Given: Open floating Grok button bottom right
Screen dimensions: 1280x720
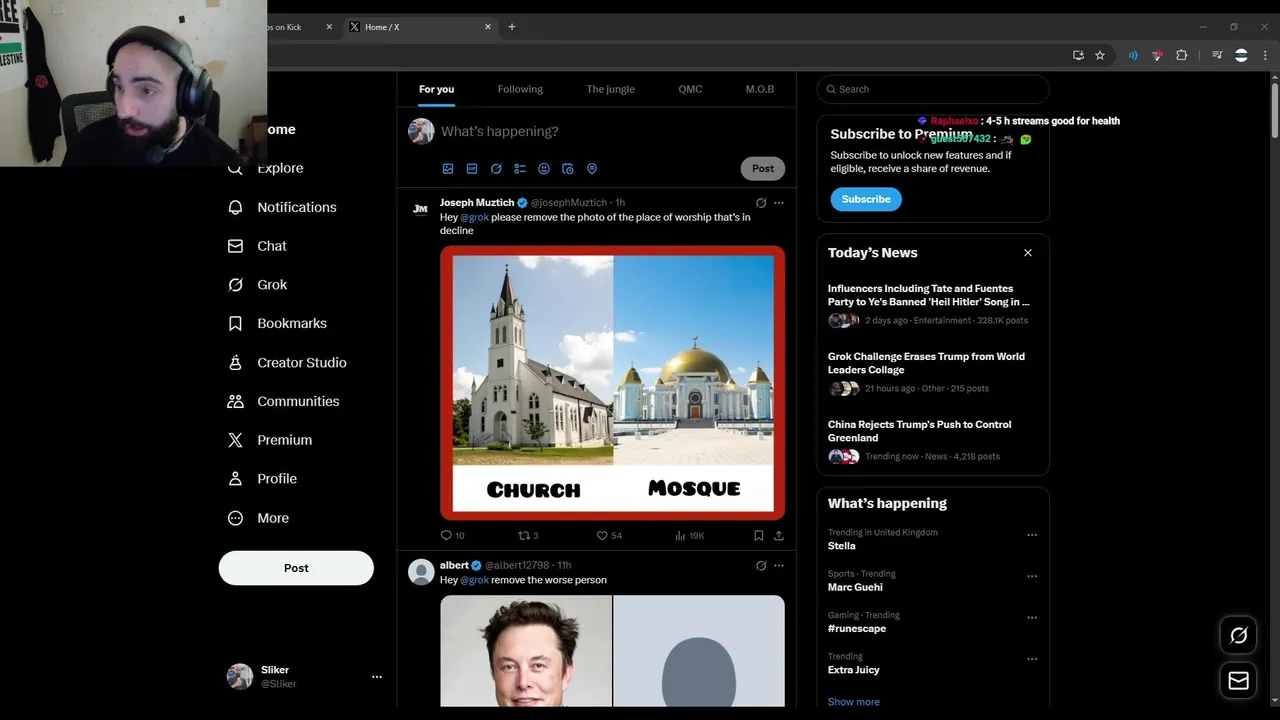Looking at the screenshot, I should tap(1239, 635).
